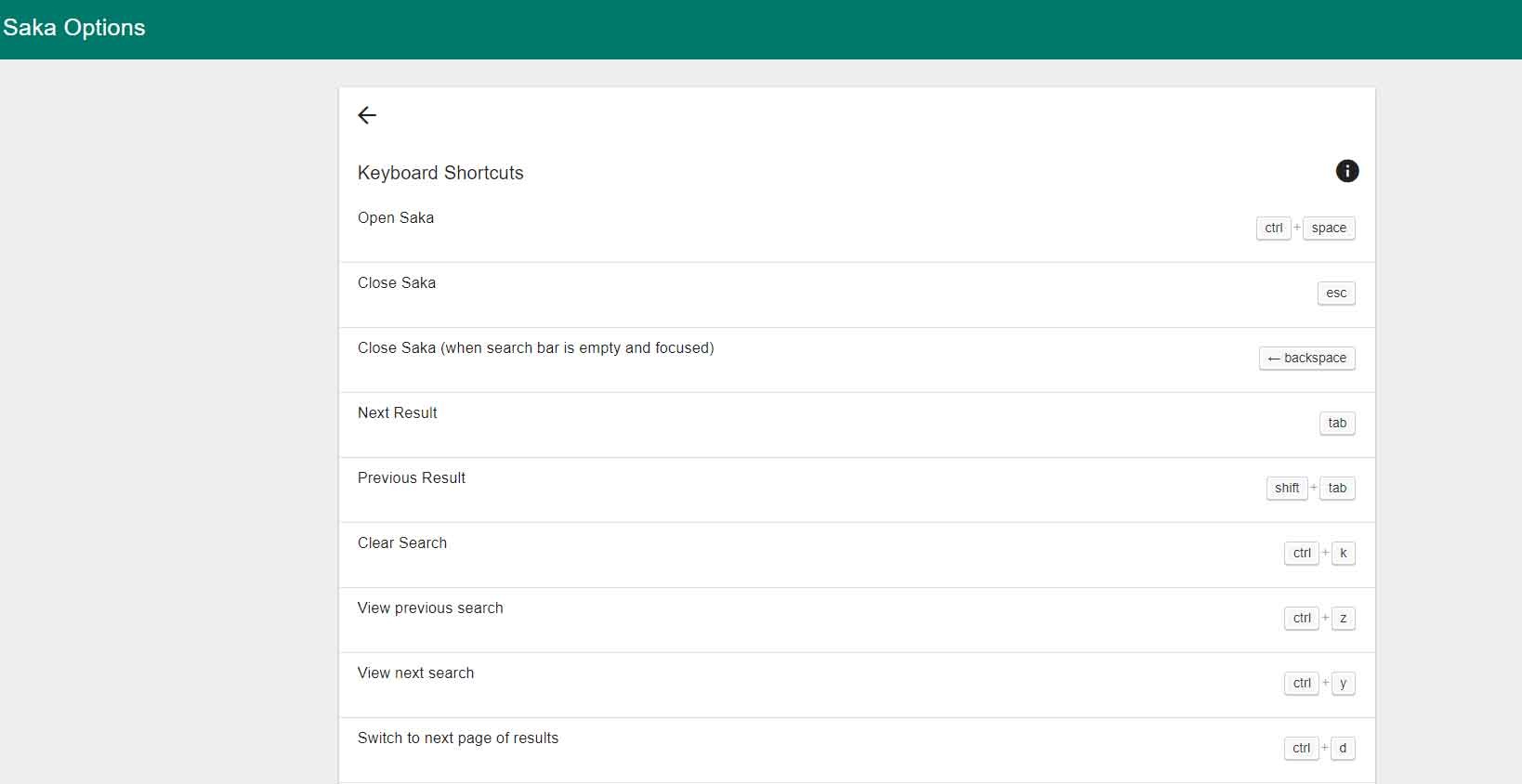The height and width of the screenshot is (784, 1522).
Task: Click the back arrow icon
Action: pyautogui.click(x=367, y=115)
